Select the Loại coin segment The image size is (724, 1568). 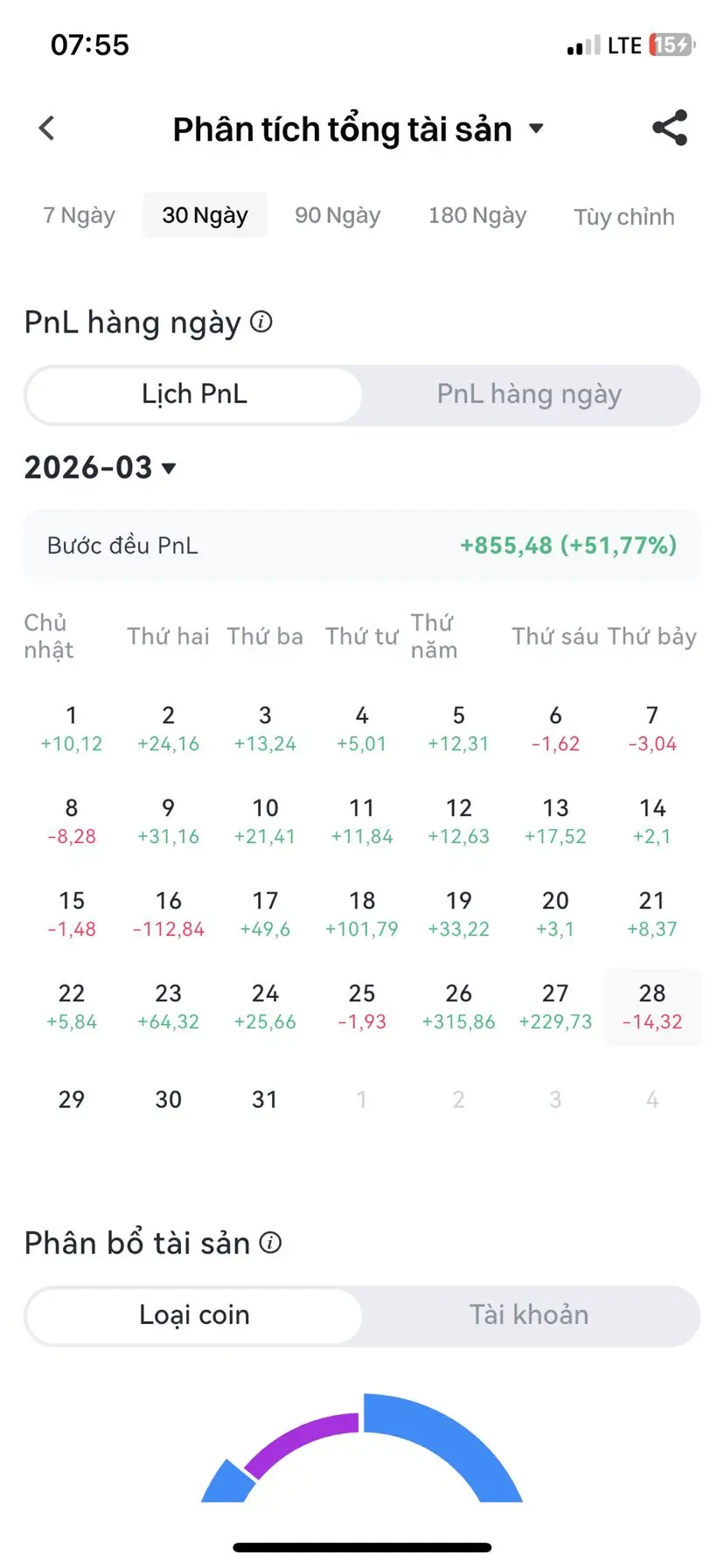(x=194, y=1314)
